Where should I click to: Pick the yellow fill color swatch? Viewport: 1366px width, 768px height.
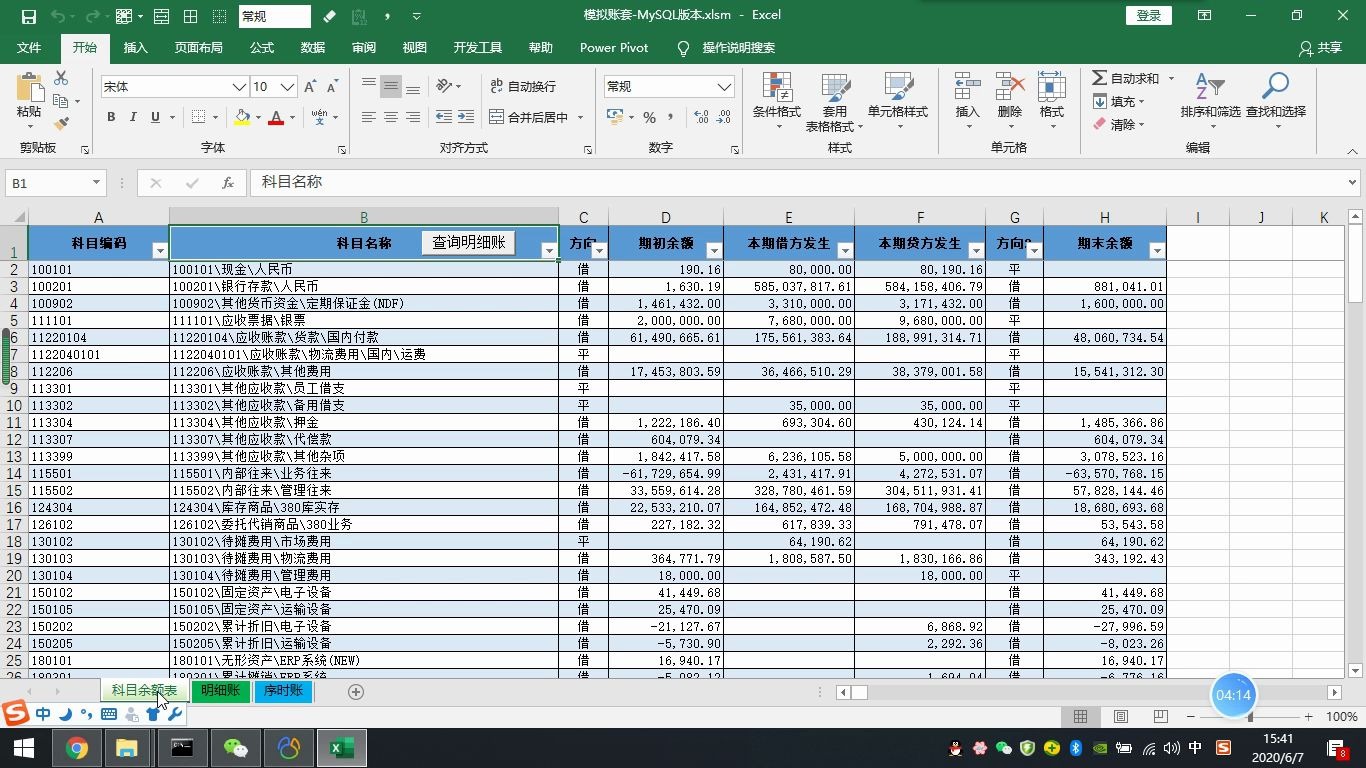tap(242, 118)
